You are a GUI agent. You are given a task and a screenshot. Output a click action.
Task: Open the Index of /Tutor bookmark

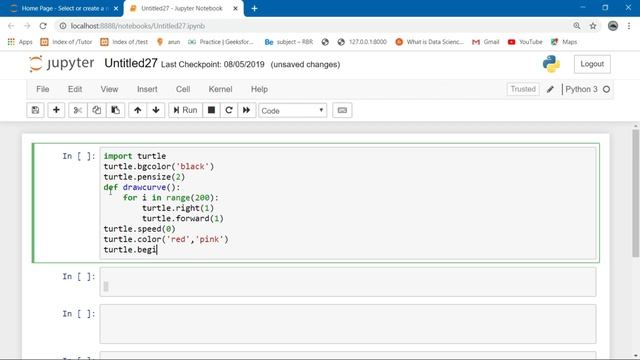click(x=66, y=42)
